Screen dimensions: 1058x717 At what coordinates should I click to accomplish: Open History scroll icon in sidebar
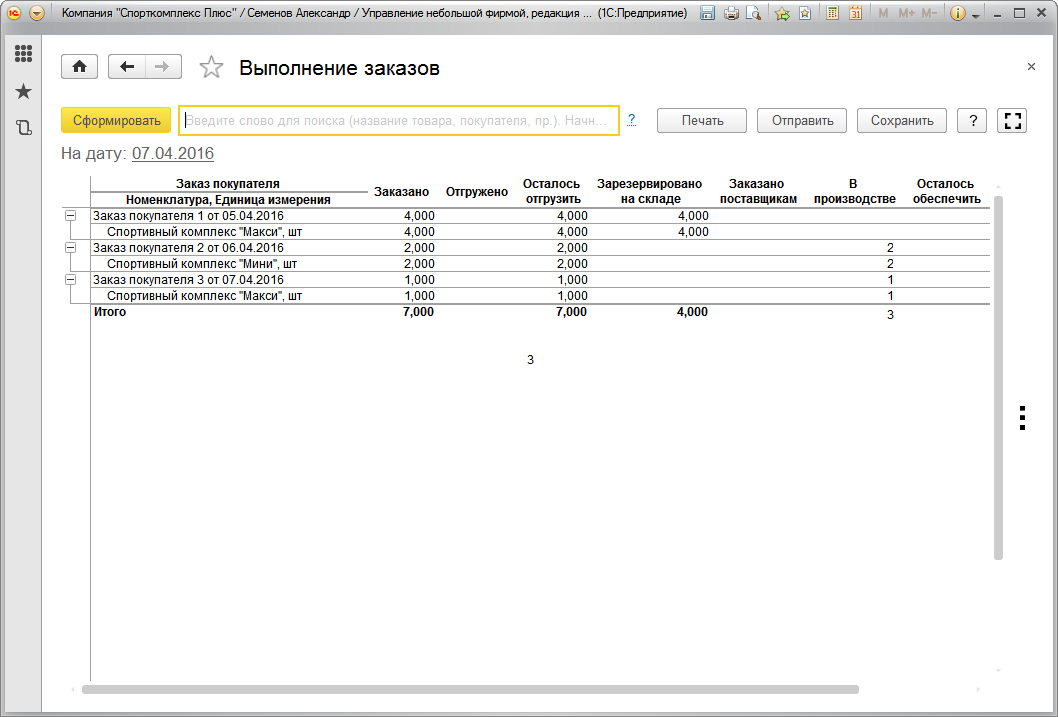[x=23, y=128]
